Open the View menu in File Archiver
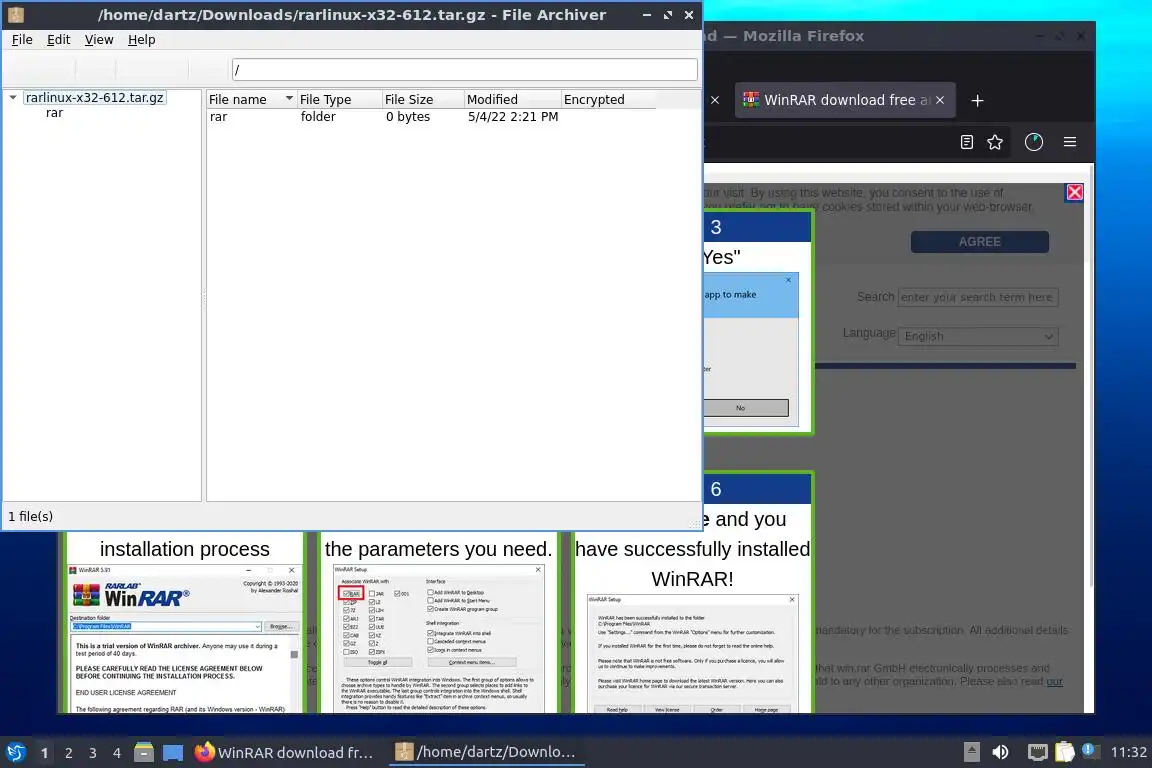 (98, 40)
